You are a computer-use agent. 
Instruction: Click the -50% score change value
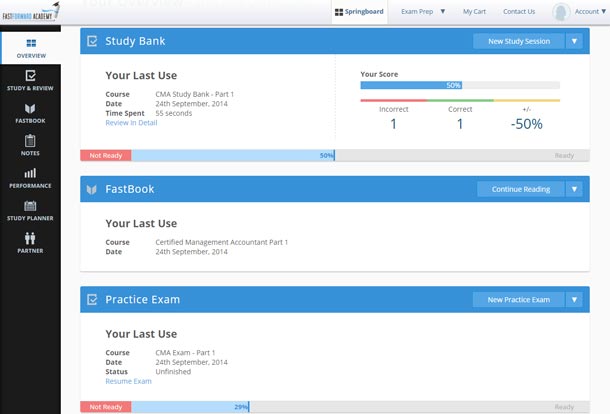pyautogui.click(x=526, y=124)
